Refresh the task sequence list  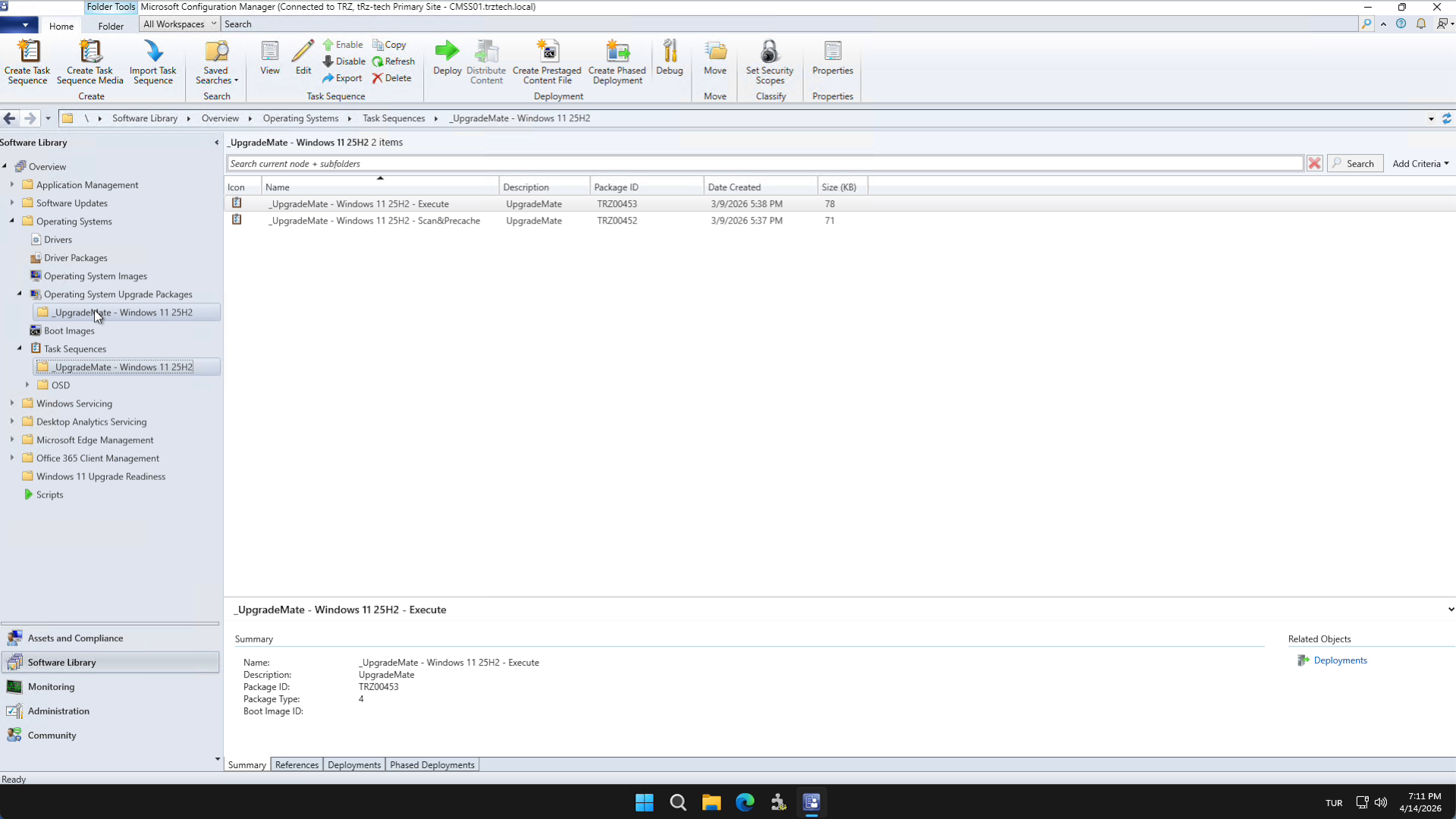[x=394, y=61]
